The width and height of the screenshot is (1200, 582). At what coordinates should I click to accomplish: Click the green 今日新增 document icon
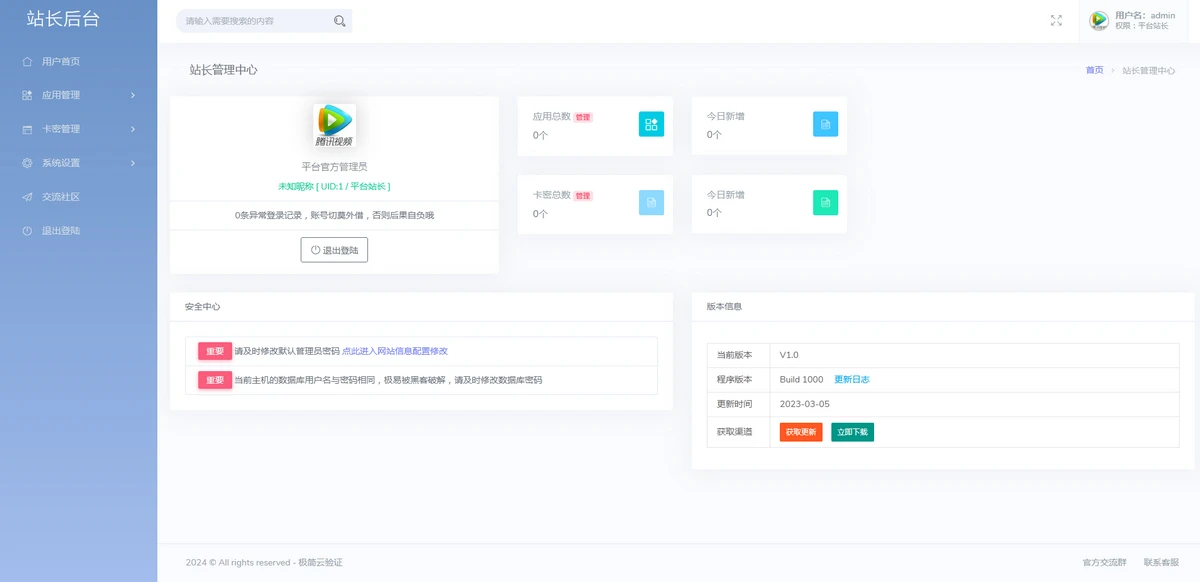point(825,203)
